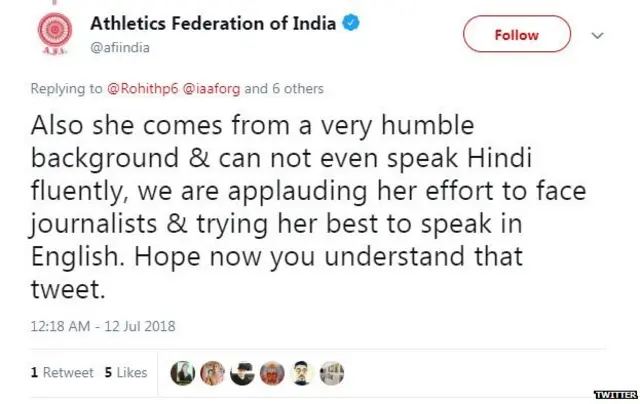Screen dimensions: 640x404
Task: Open the fourth liker's avatar
Action: [272, 373]
